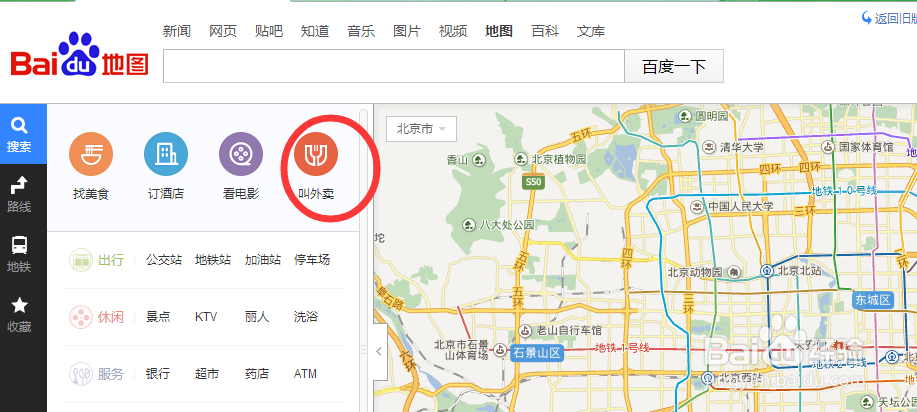Image resolution: width=917 pixels, height=412 pixels.
Task: Click the 北京西站 station marker
Action: [x=708, y=376]
